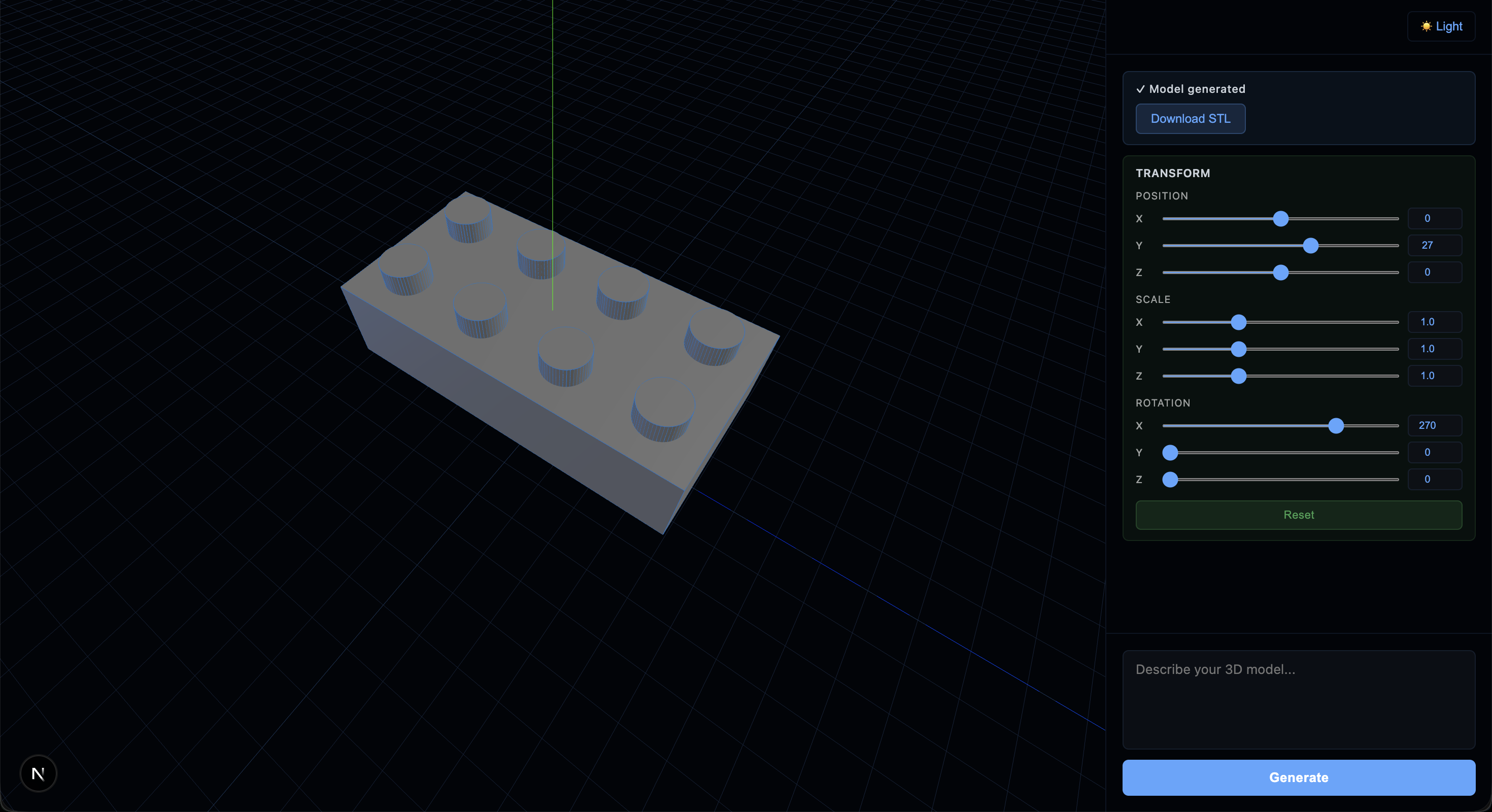The width and height of the screenshot is (1492, 812).
Task: Click the Position Y slider handle
Action: [1311, 246]
